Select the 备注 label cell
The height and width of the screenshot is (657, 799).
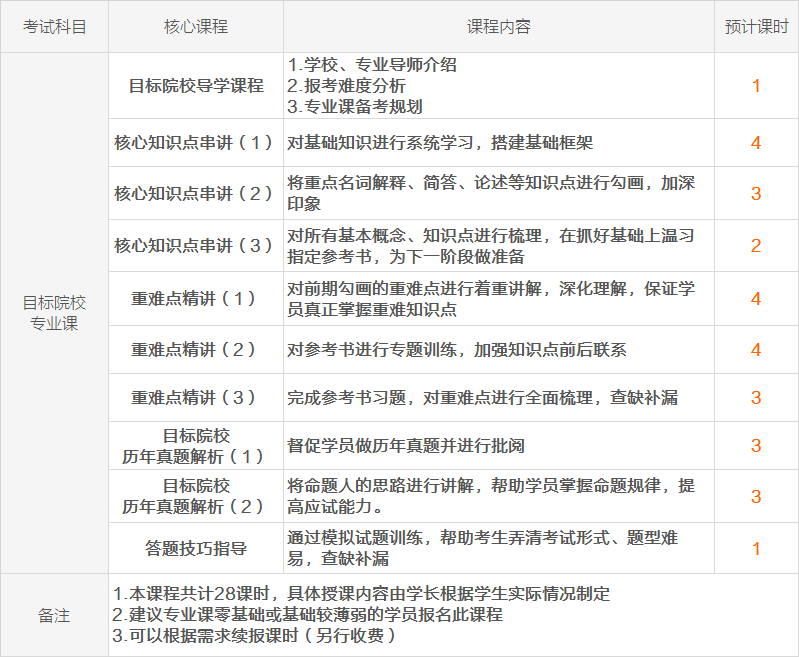(54, 615)
